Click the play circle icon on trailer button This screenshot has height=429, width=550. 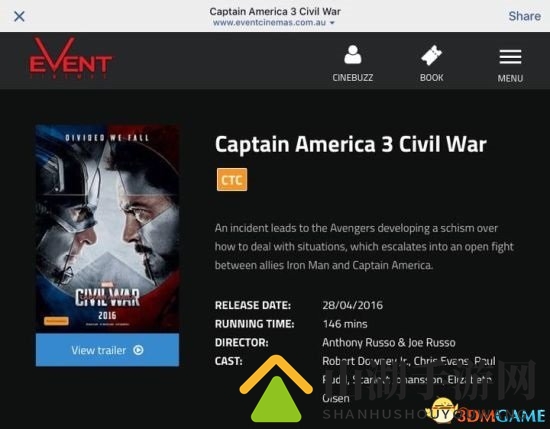click(138, 350)
